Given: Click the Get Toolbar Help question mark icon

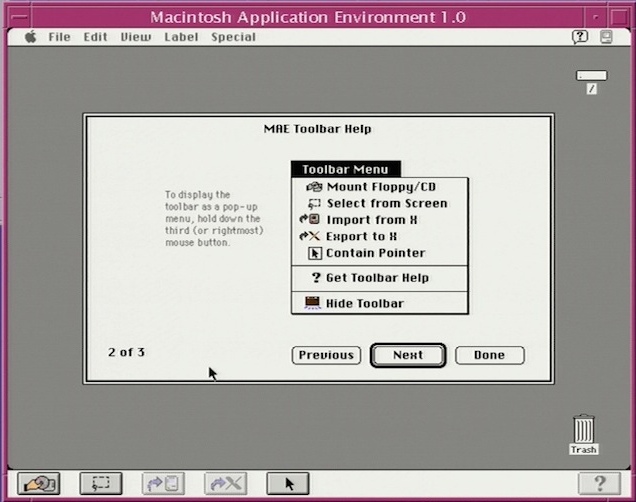Looking at the screenshot, I should [316, 278].
